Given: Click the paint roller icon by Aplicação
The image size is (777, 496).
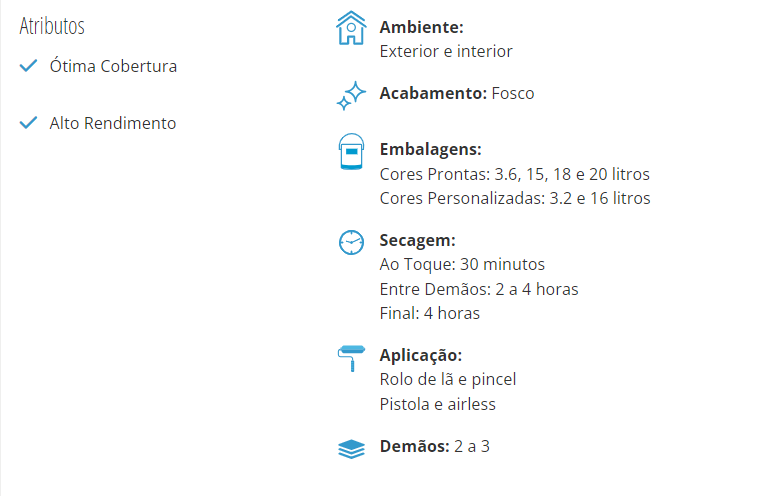Looking at the screenshot, I should 351,358.
